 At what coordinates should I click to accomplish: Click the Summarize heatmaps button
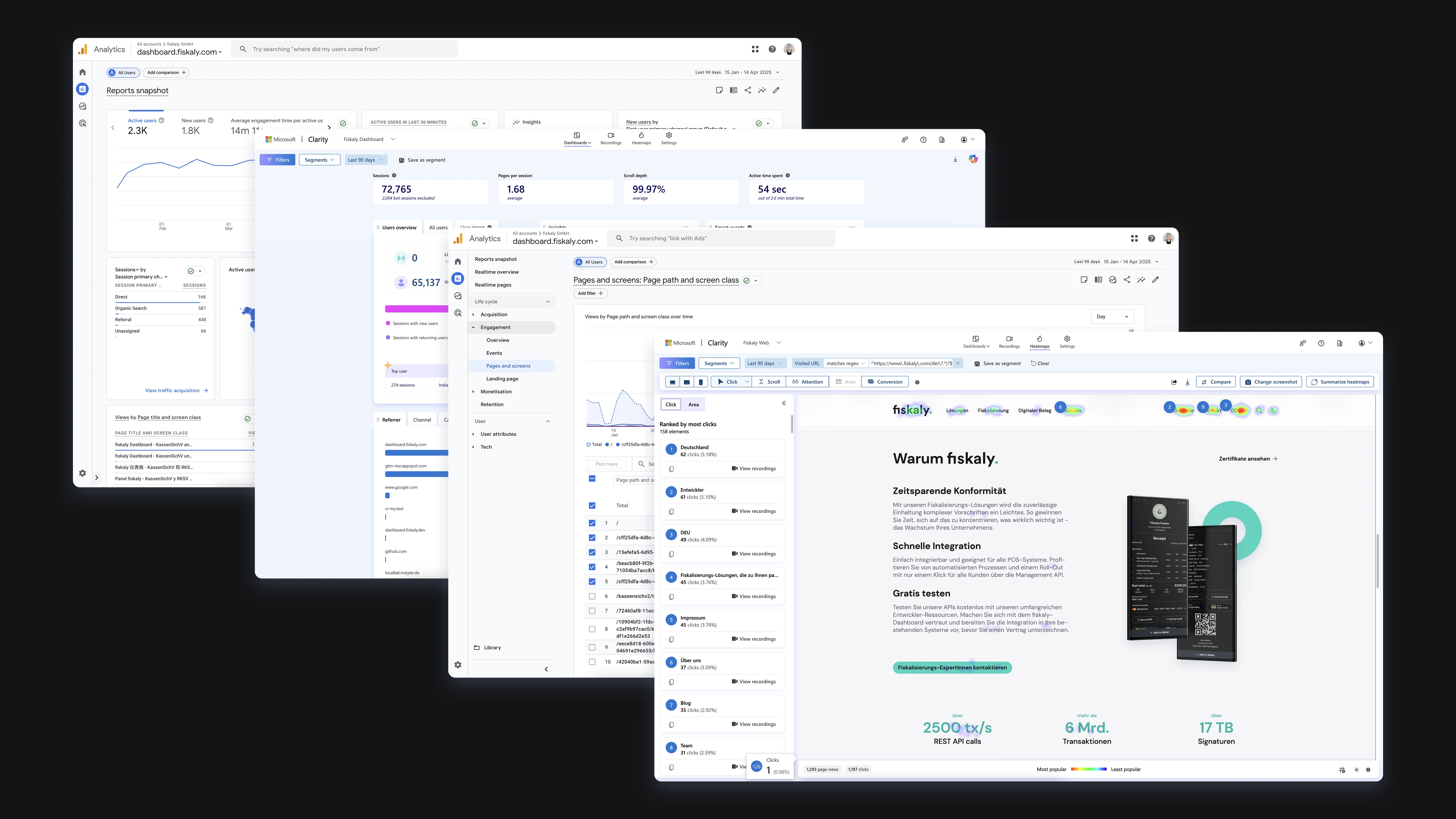(x=1340, y=381)
